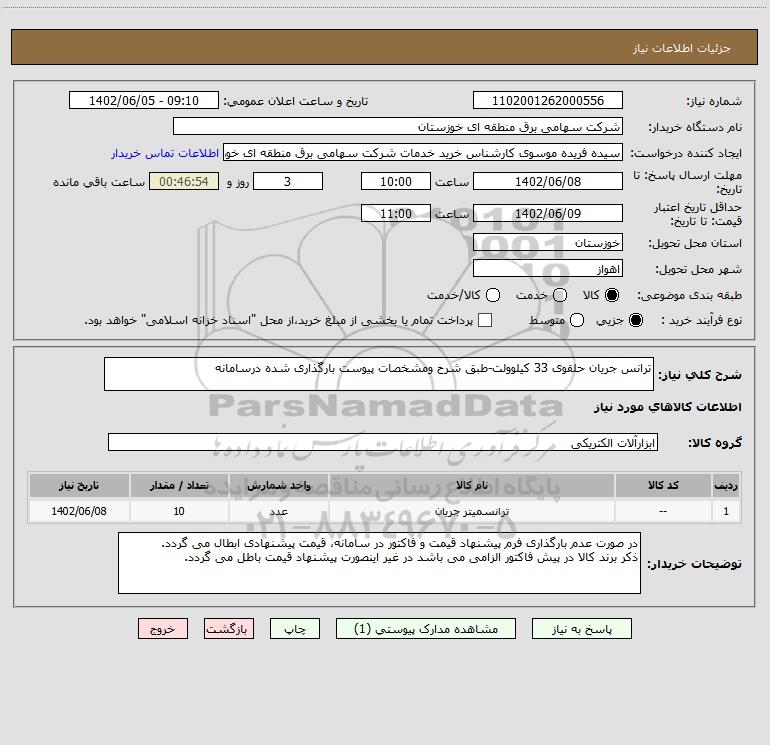The height and width of the screenshot is (745, 770).
Task: Click the استان محل تحویل field
Action: click(547, 243)
